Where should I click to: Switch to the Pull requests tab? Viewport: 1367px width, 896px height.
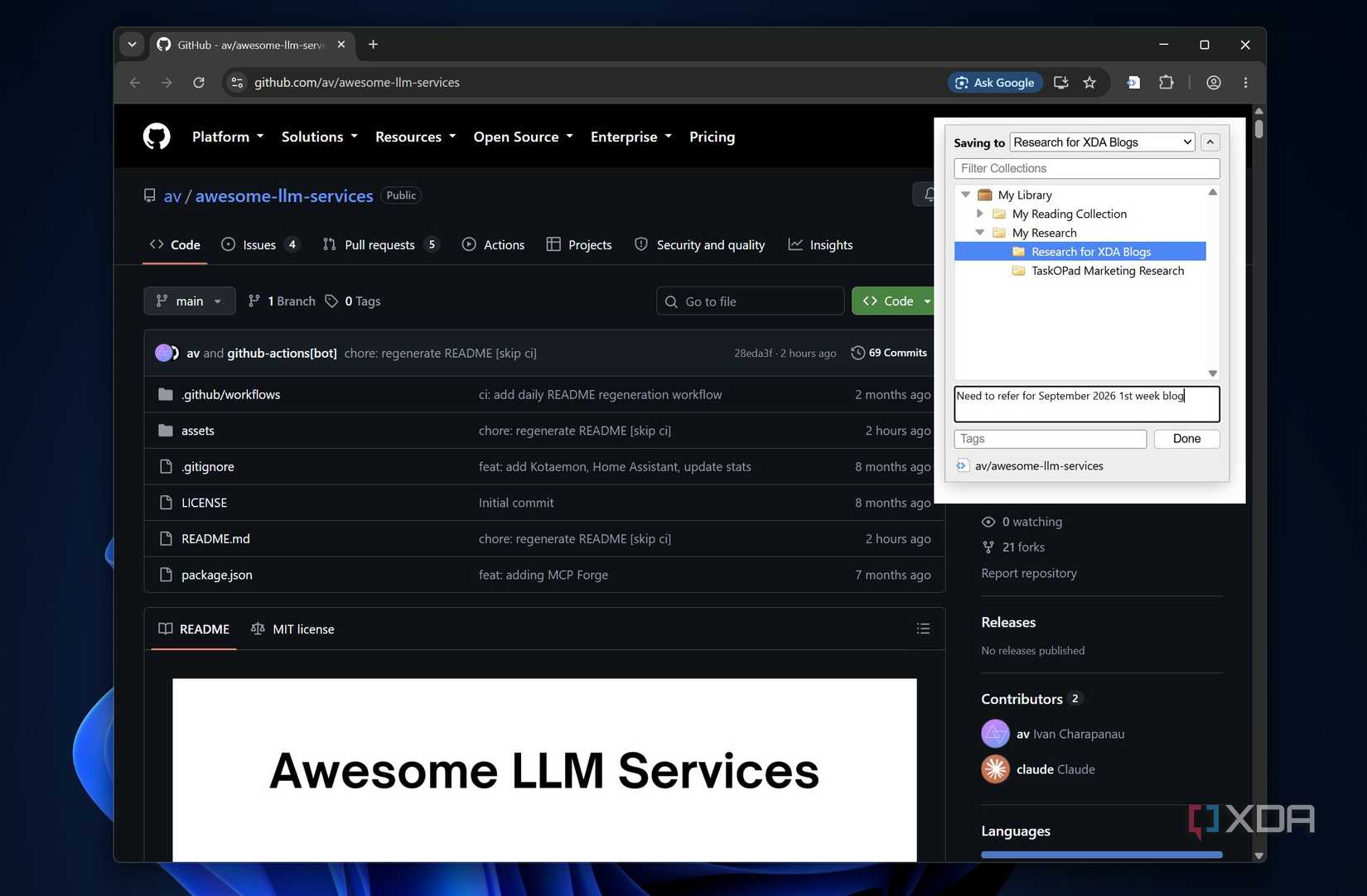pyautogui.click(x=380, y=245)
